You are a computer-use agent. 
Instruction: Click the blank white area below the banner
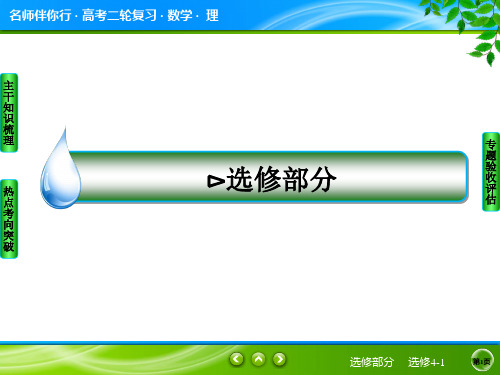tap(250, 273)
